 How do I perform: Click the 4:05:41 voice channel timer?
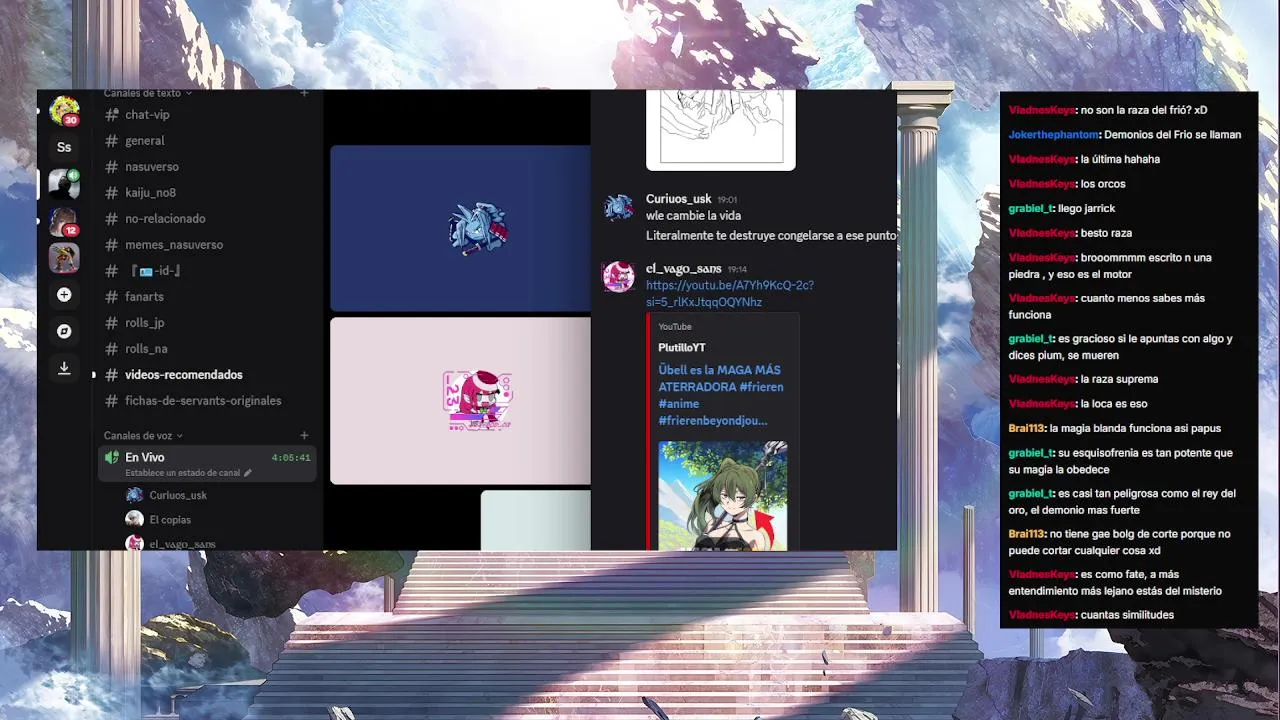click(291, 458)
